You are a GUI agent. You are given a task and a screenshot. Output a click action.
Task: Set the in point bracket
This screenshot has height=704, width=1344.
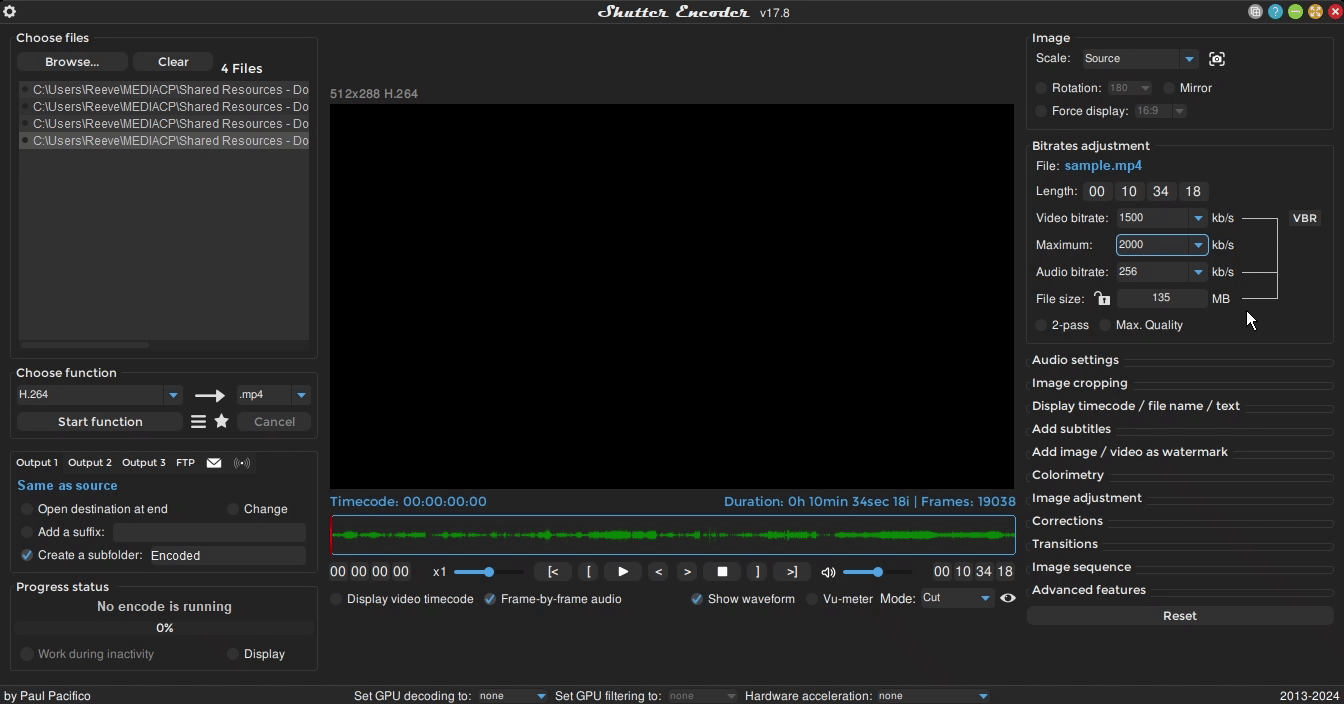588,572
